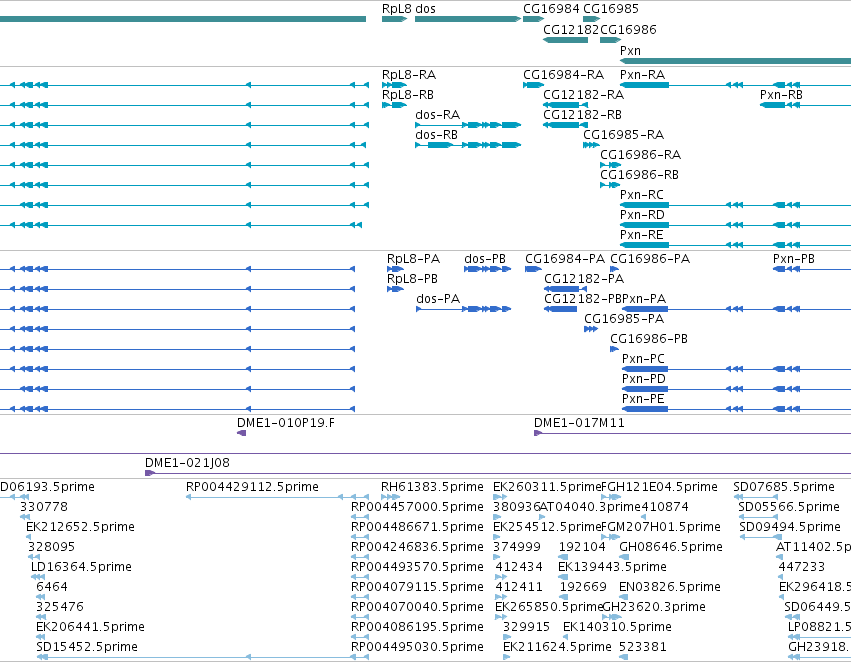851x662 pixels.
Task: Select the GH08646.5prime EST label
Action: point(671,547)
